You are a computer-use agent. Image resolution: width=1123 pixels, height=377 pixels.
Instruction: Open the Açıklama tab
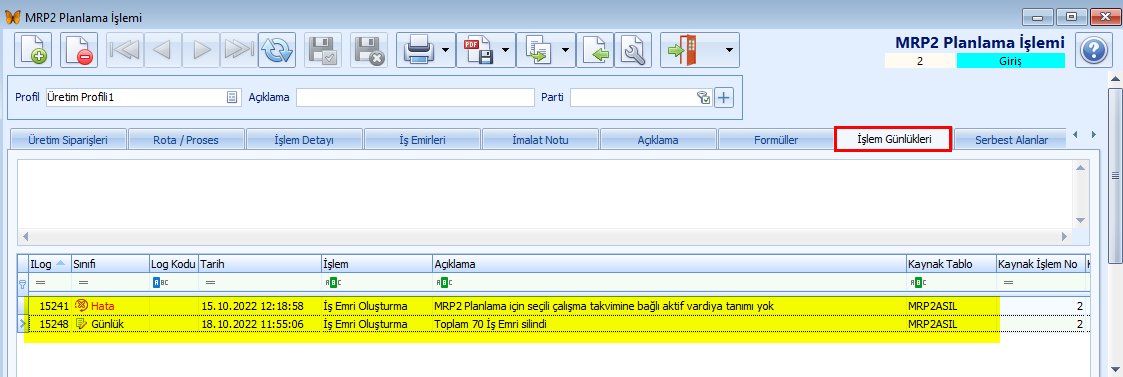coord(657,140)
